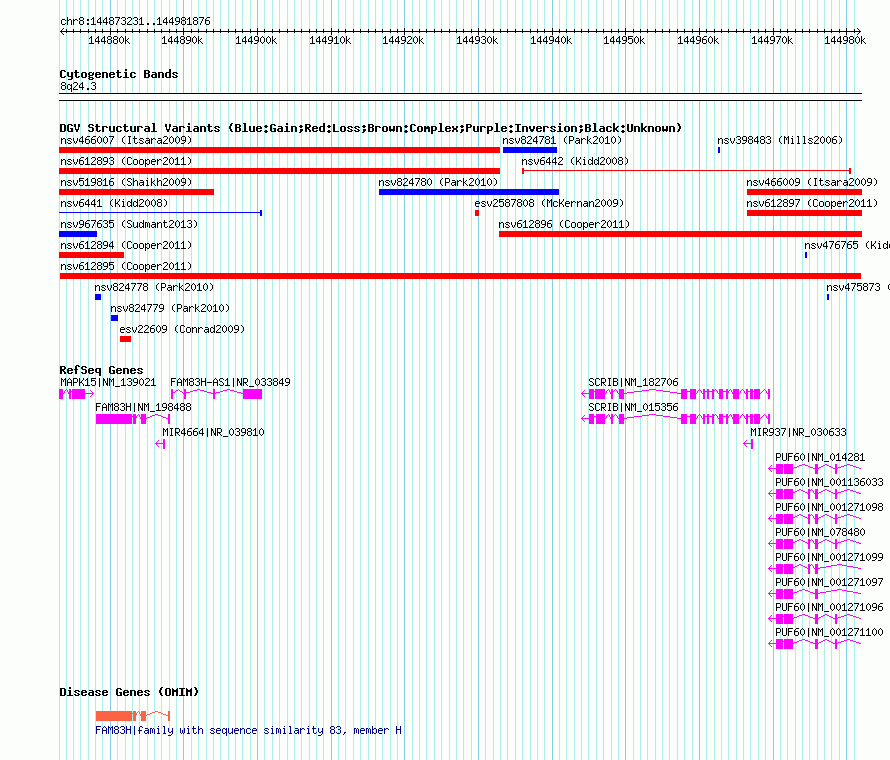Open the FAM83H family with sequence similarity link
The width and height of the screenshot is (890, 760).
248,730
